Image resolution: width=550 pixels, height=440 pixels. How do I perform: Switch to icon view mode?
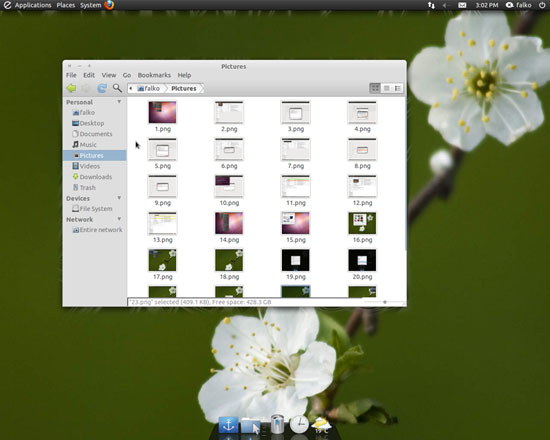point(375,88)
